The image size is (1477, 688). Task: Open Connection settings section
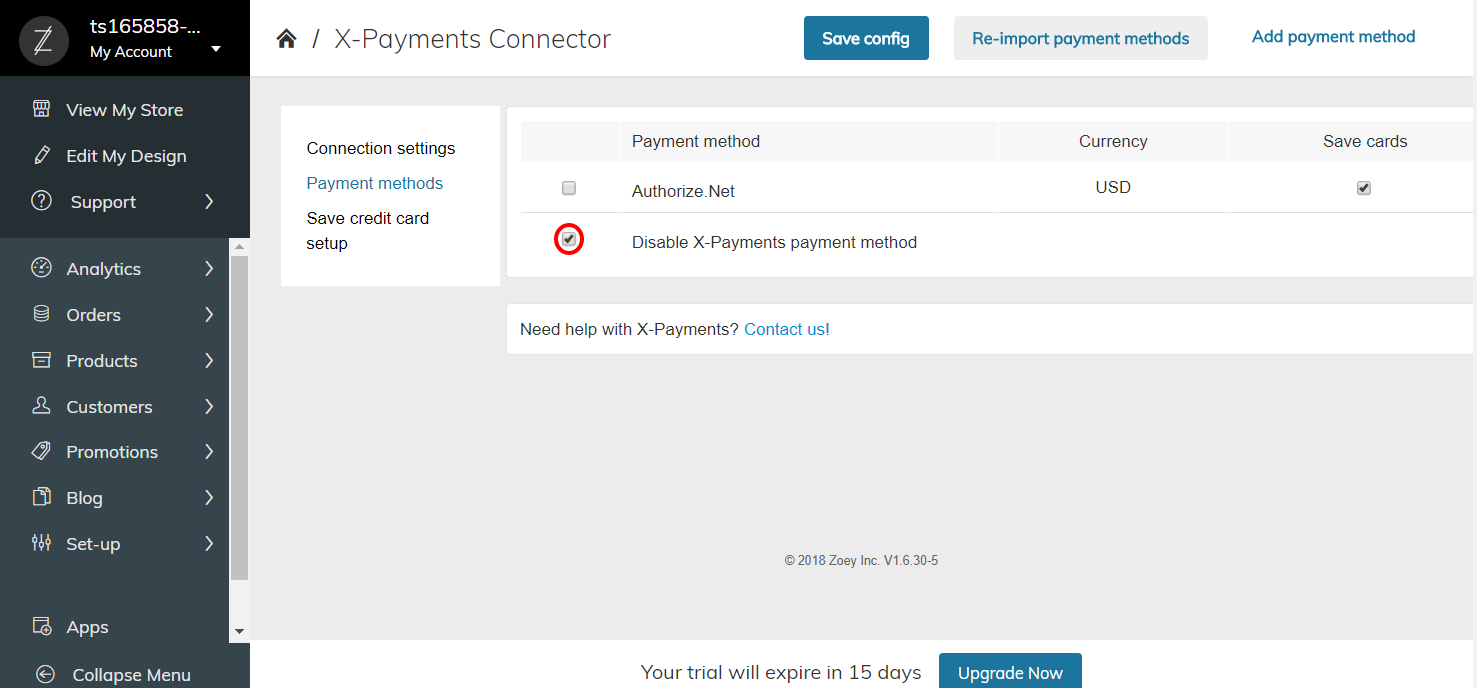(x=381, y=148)
